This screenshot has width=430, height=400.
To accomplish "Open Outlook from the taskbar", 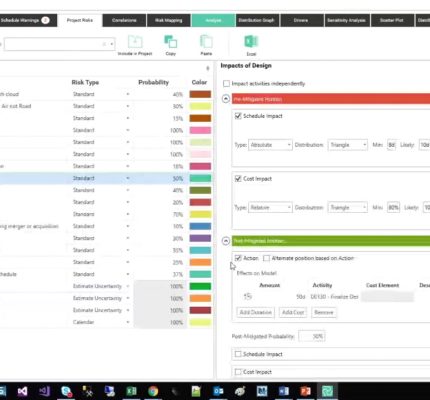I will click(218, 391).
